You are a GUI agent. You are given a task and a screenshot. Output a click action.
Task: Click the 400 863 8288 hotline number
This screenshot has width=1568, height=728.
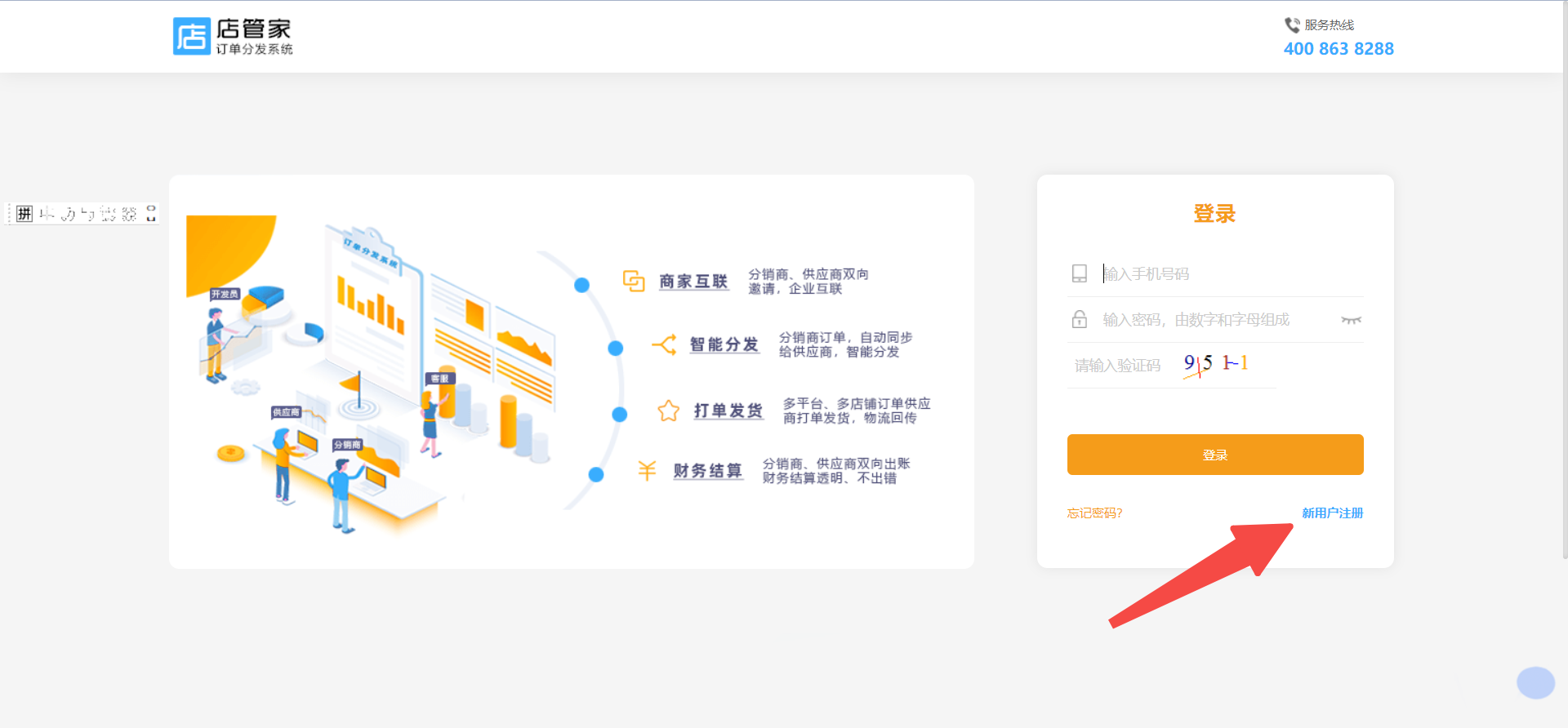[1339, 49]
